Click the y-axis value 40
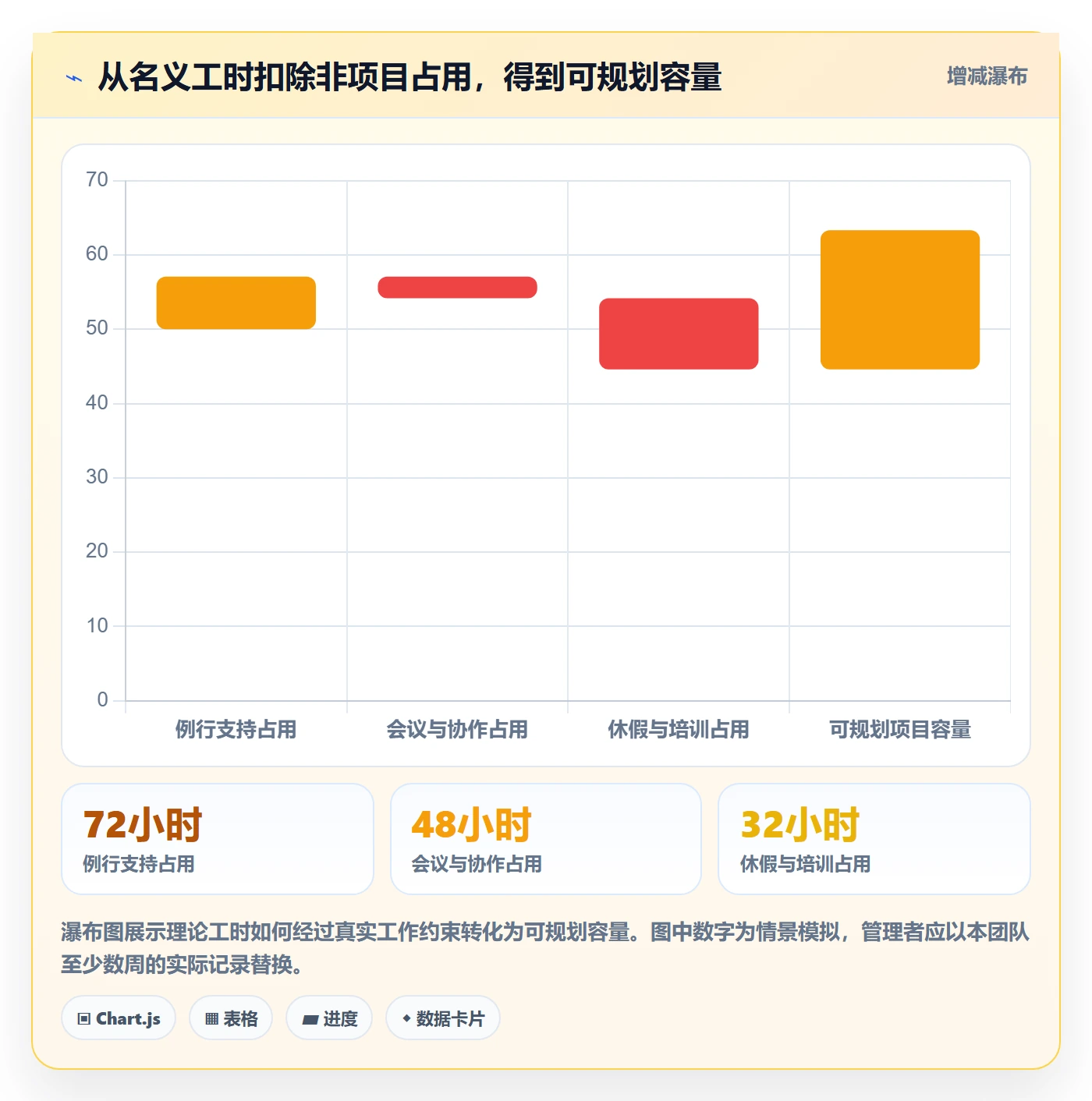Screen dimensions: 1092x1101 tap(97, 403)
